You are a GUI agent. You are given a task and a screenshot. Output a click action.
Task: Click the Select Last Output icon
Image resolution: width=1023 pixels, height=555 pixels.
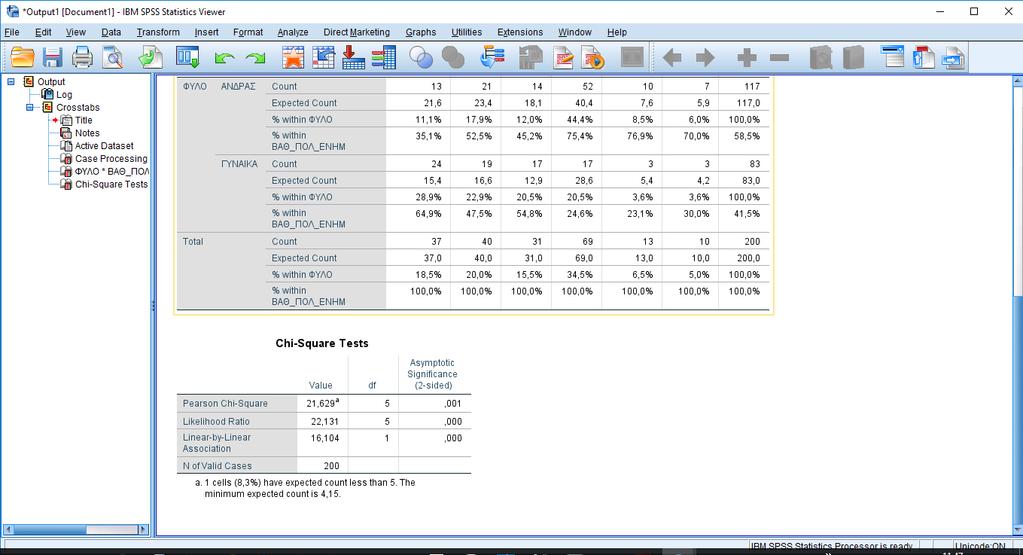tap(493, 58)
